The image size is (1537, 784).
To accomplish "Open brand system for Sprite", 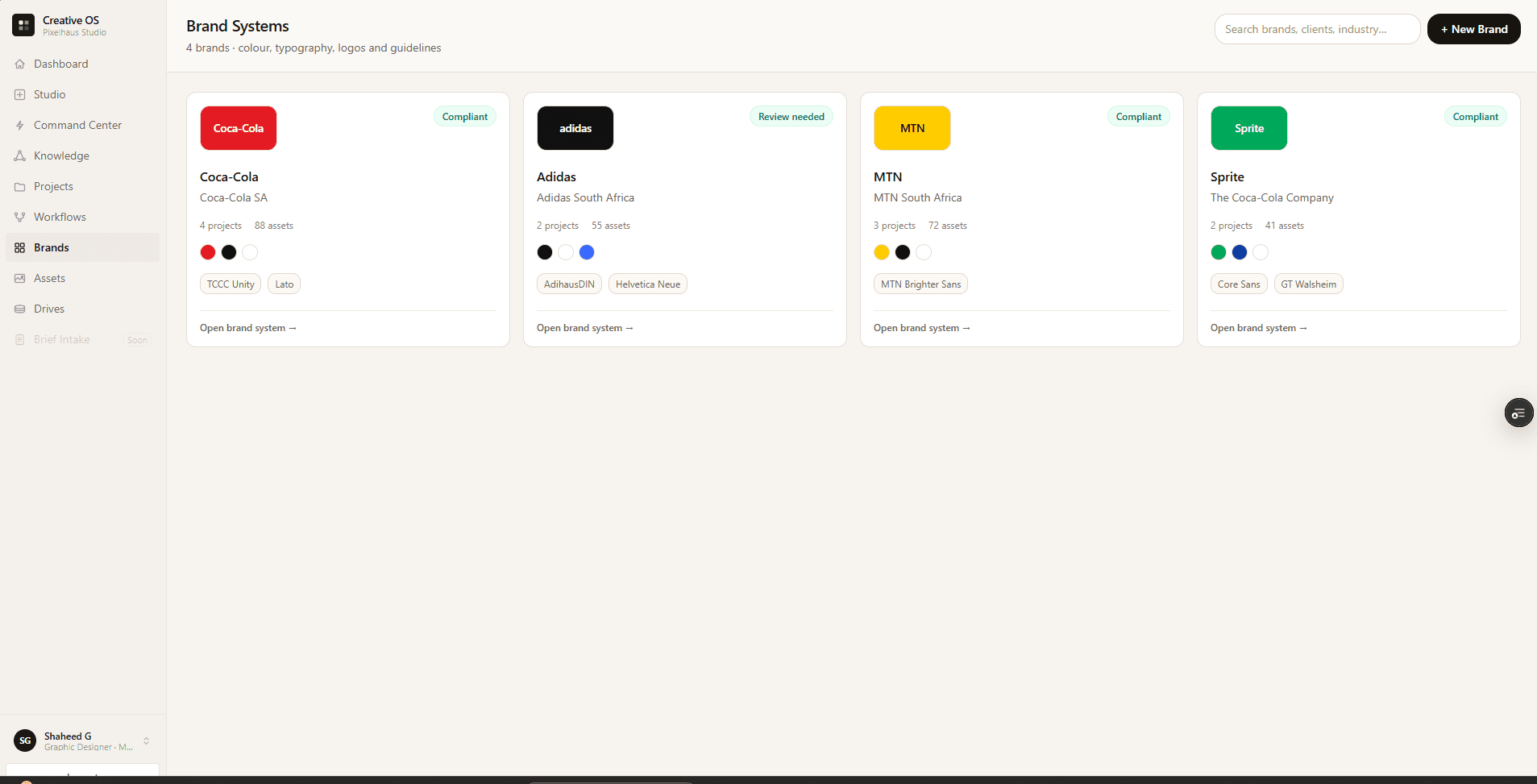I will 1259,328.
